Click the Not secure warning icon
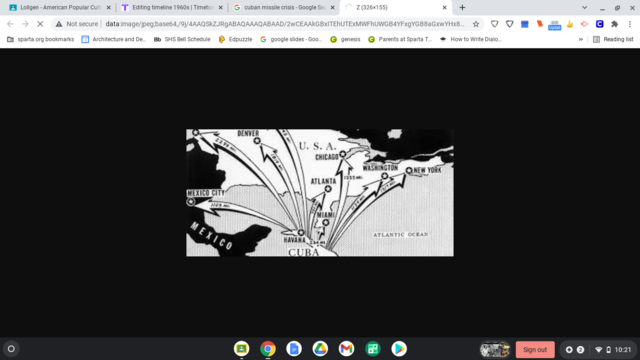640x360 pixels. point(59,24)
